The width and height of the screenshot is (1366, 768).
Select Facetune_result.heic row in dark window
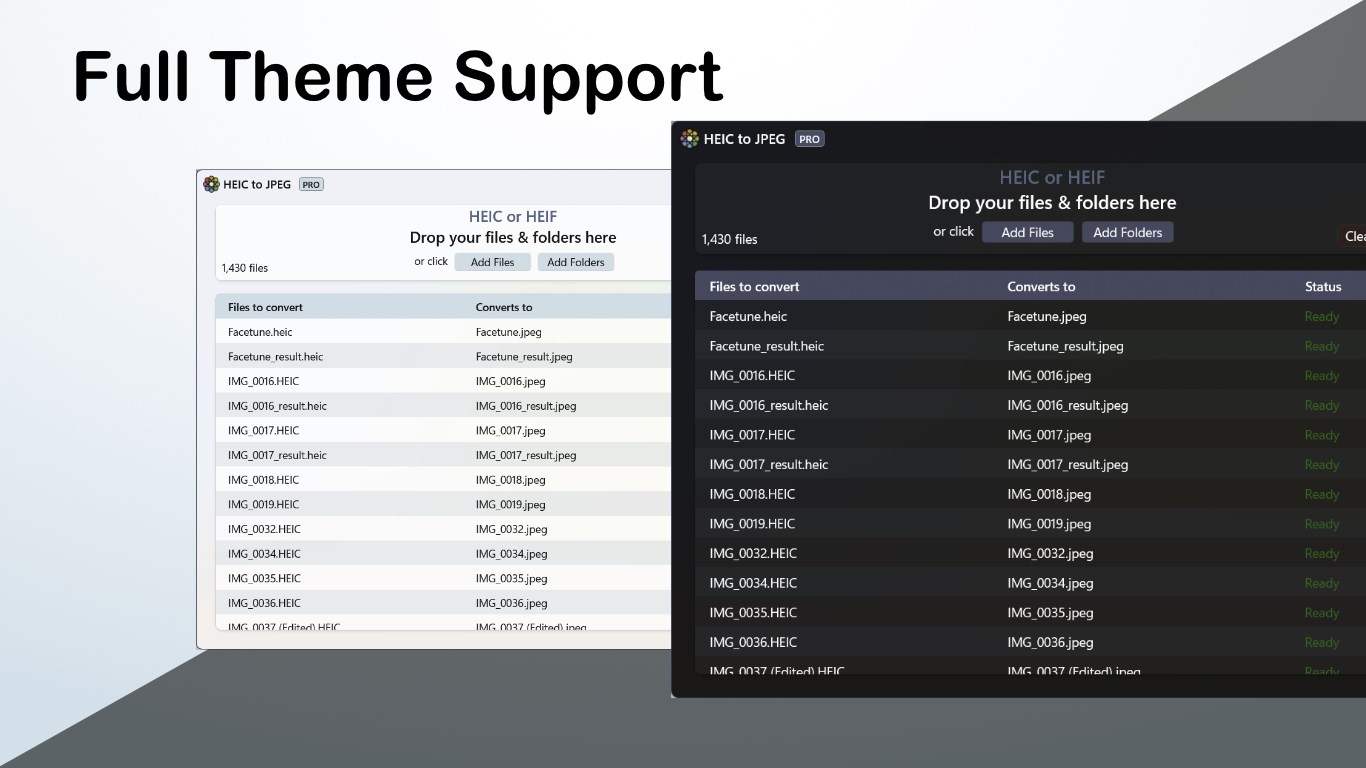point(1030,346)
